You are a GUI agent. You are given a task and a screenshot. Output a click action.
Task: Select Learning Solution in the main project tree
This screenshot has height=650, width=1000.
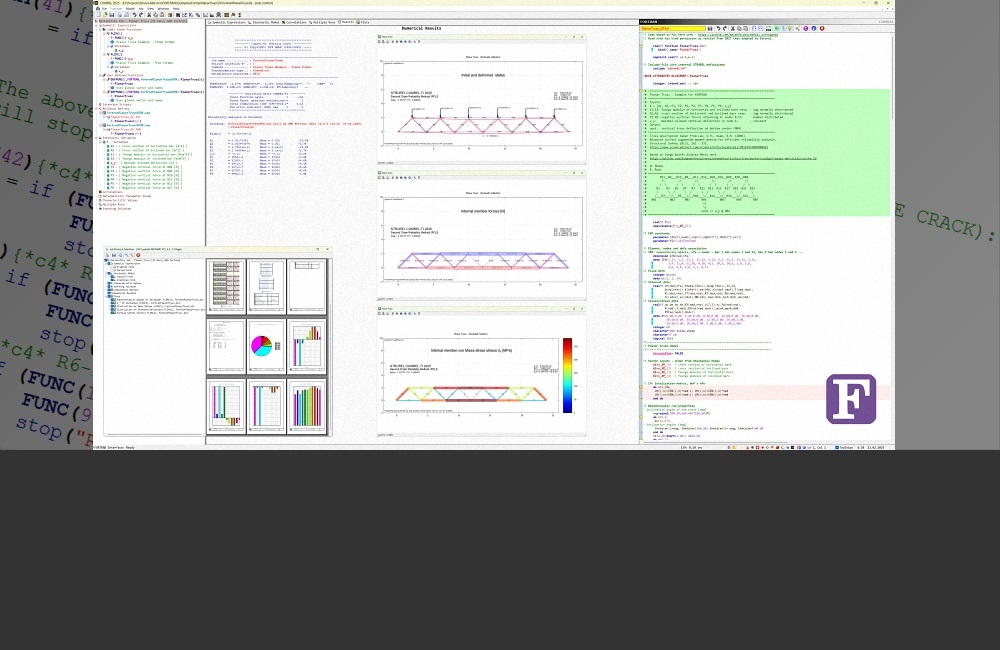[x=116, y=209]
